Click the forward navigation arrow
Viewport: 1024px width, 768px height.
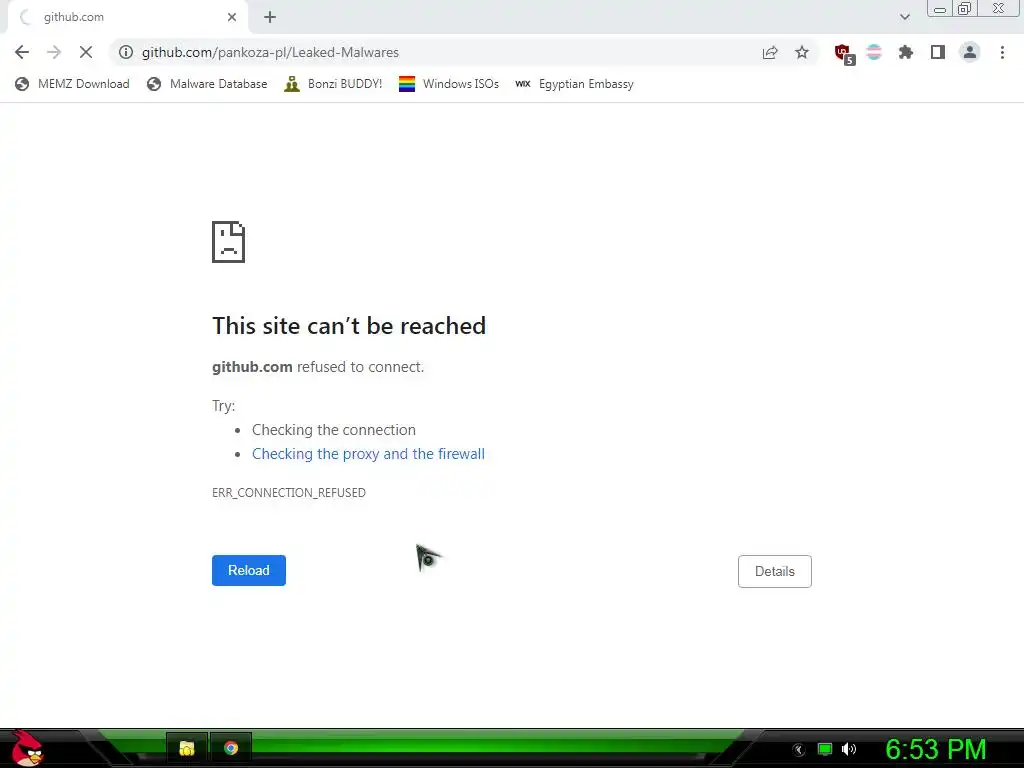tap(54, 52)
